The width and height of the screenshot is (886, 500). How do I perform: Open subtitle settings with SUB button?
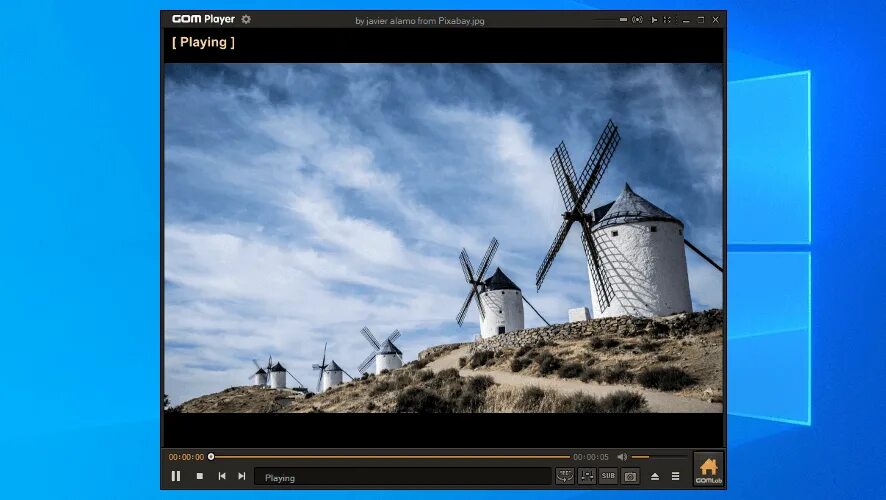click(609, 476)
